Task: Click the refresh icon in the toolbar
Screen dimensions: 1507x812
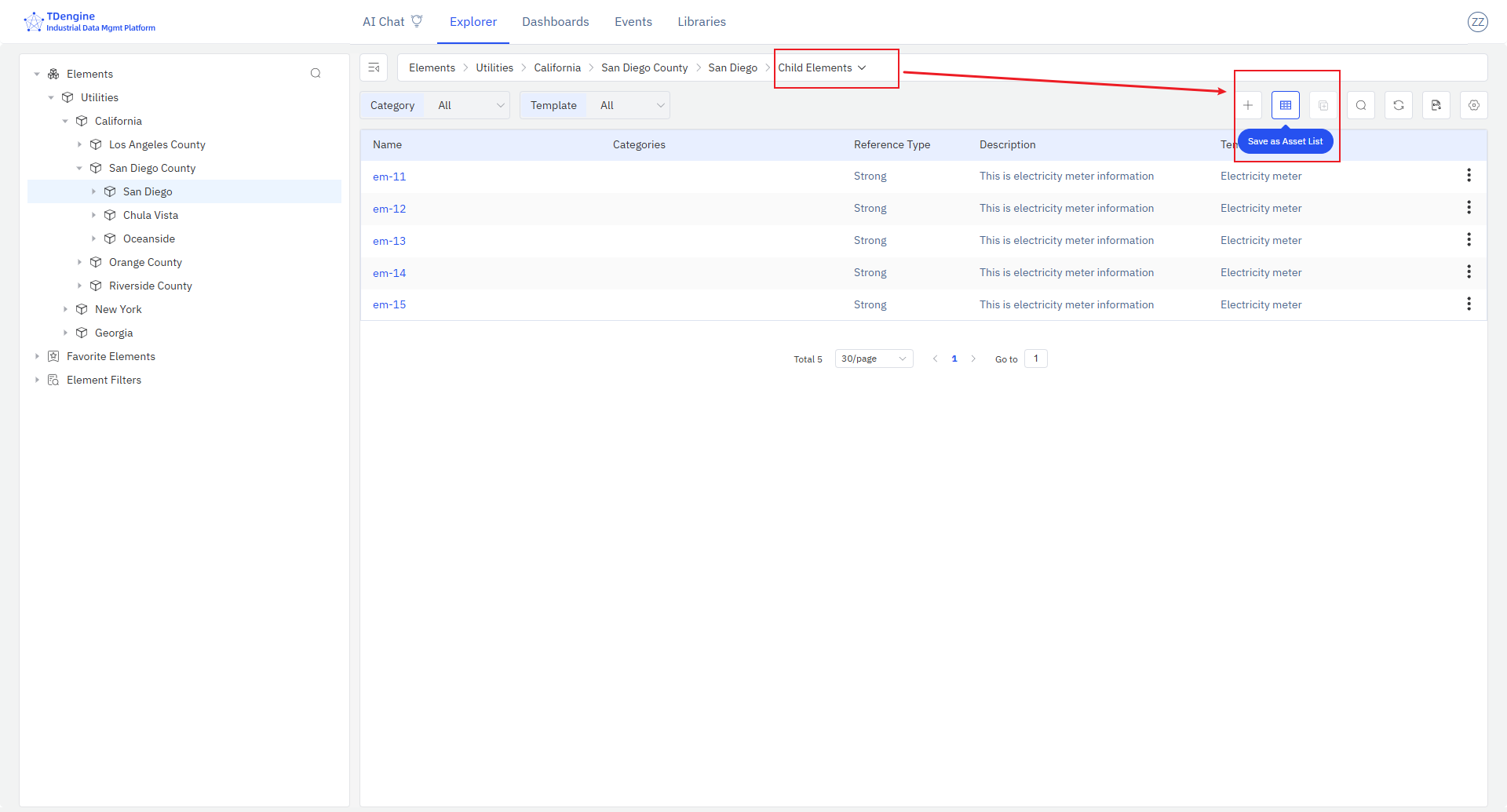Action: pyautogui.click(x=1398, y=105)
